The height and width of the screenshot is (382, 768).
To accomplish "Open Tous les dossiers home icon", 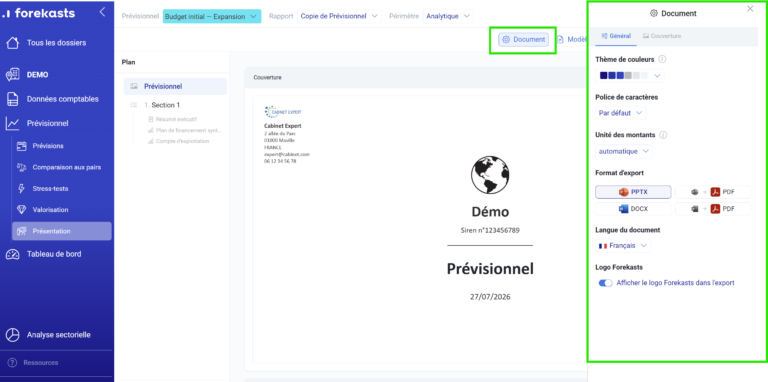I will (x=12, y=43).
